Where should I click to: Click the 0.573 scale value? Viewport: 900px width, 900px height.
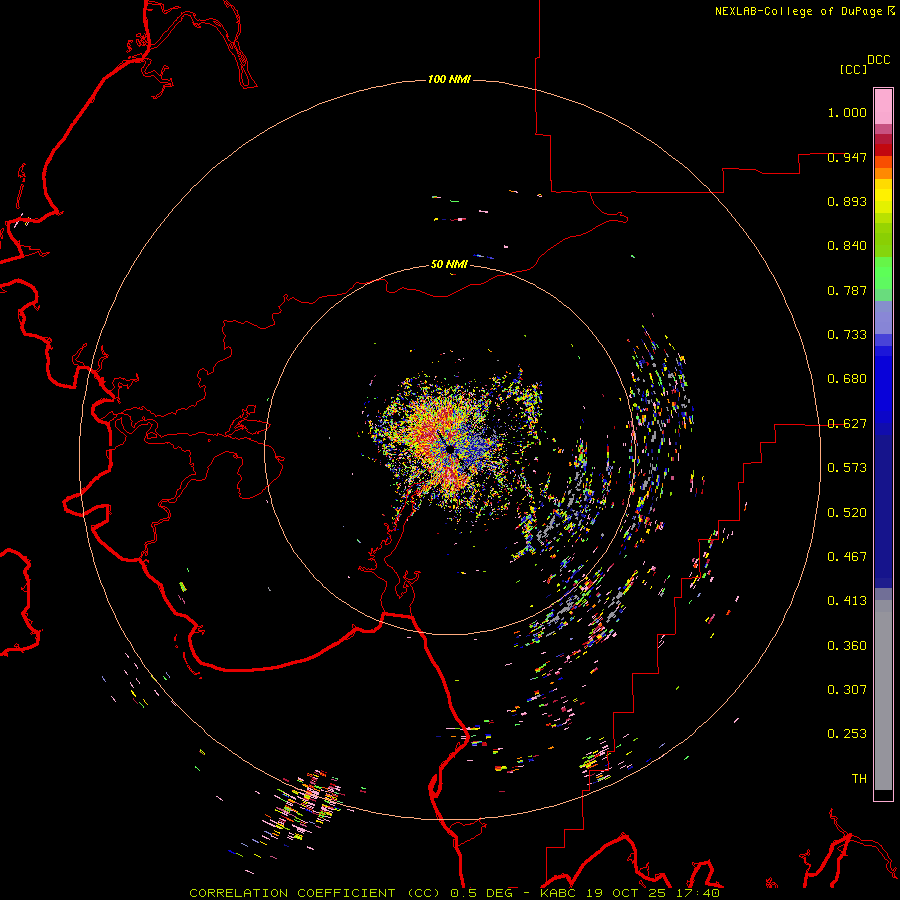(847, 468)
